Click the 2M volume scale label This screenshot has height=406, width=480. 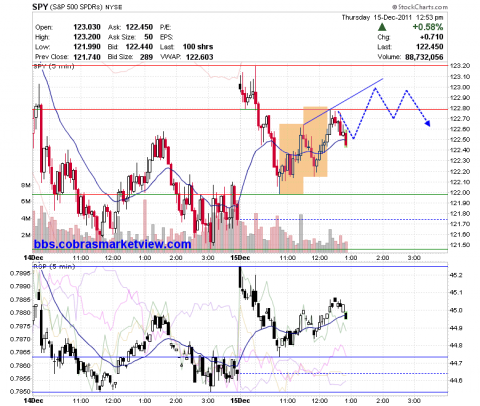pyautogui.click(x=26, y=235)
